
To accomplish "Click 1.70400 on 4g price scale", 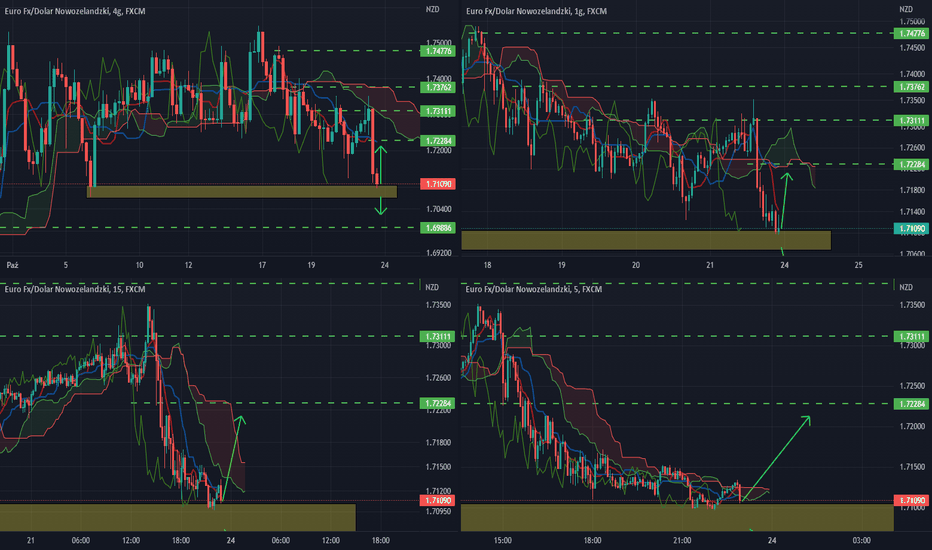I will pyautogui.click(x=439, y=209).
